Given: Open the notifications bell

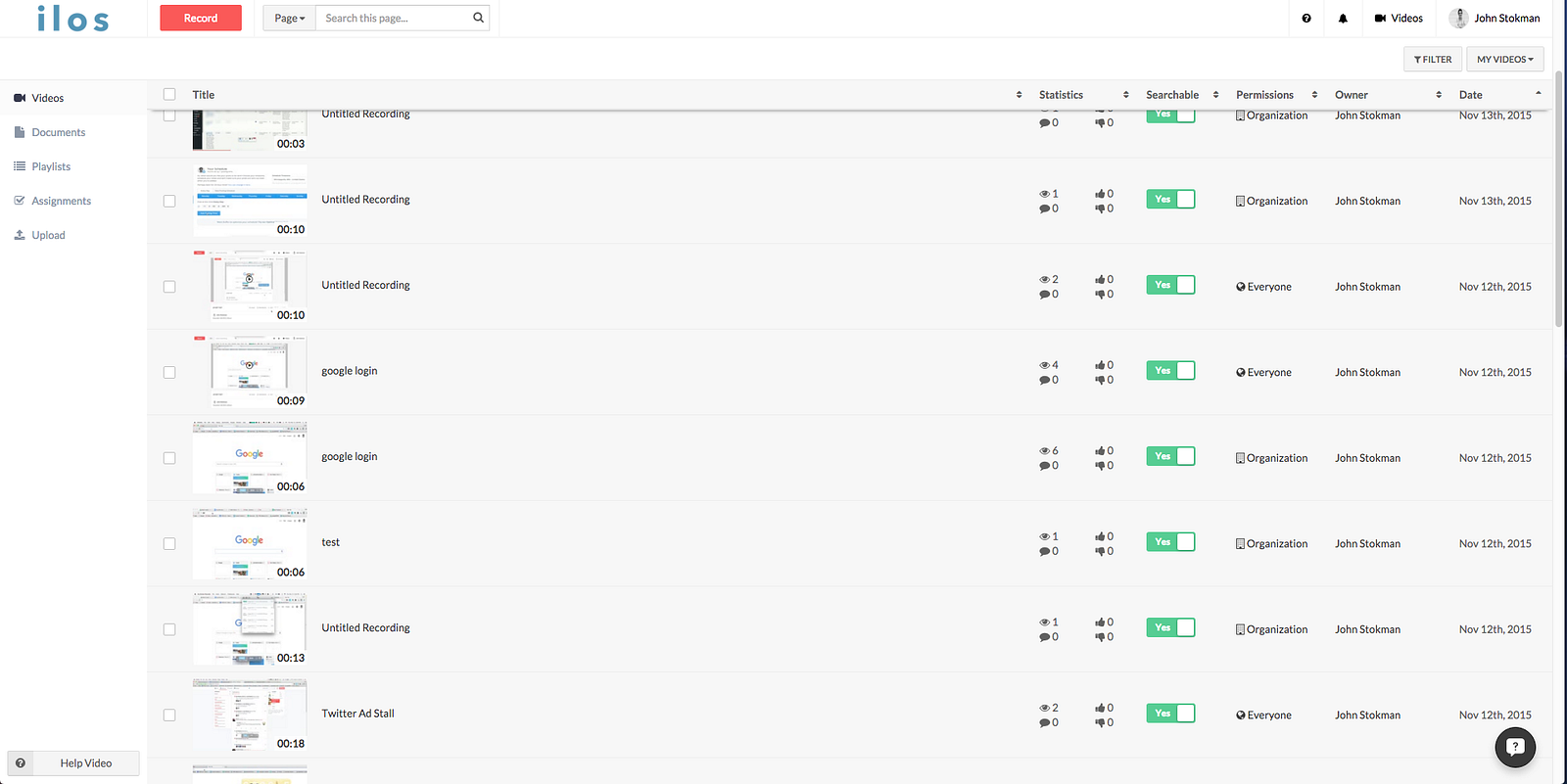Looking at the screenshot, I should click(1343, 19).
